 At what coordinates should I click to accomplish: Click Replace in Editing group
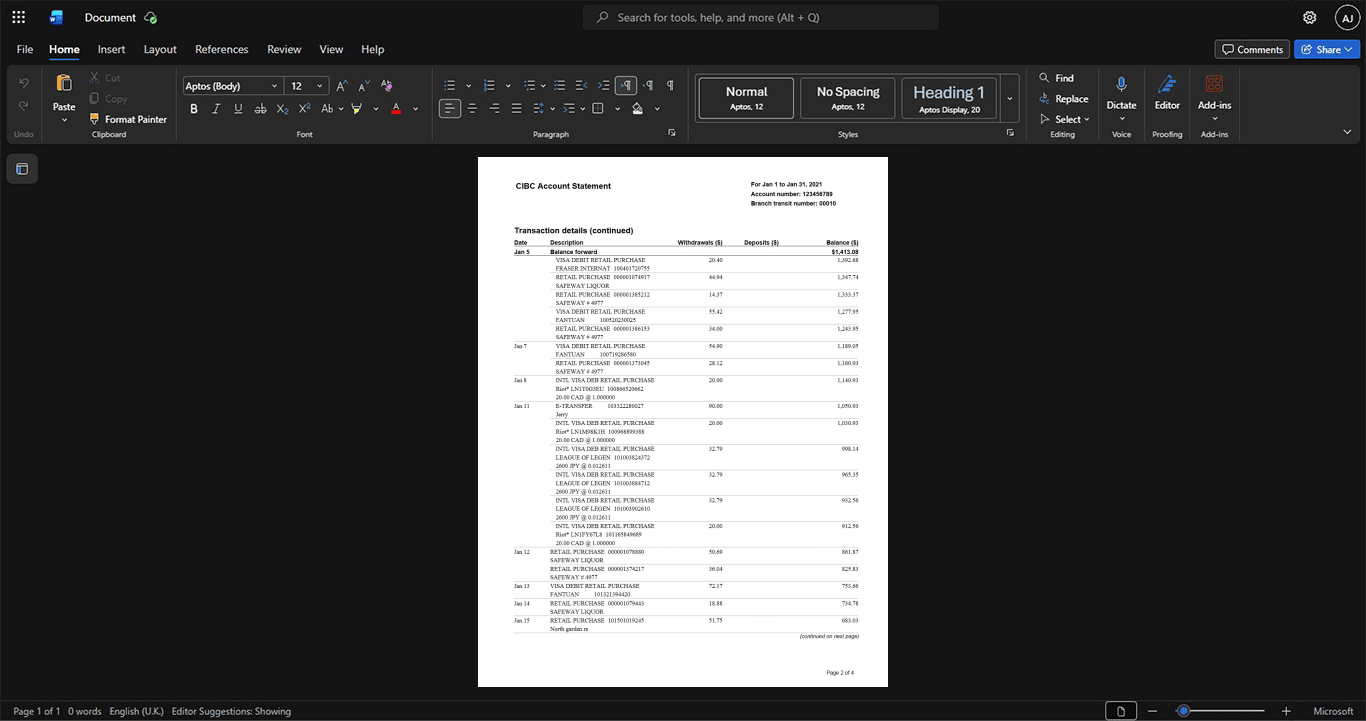point(1063,99)
